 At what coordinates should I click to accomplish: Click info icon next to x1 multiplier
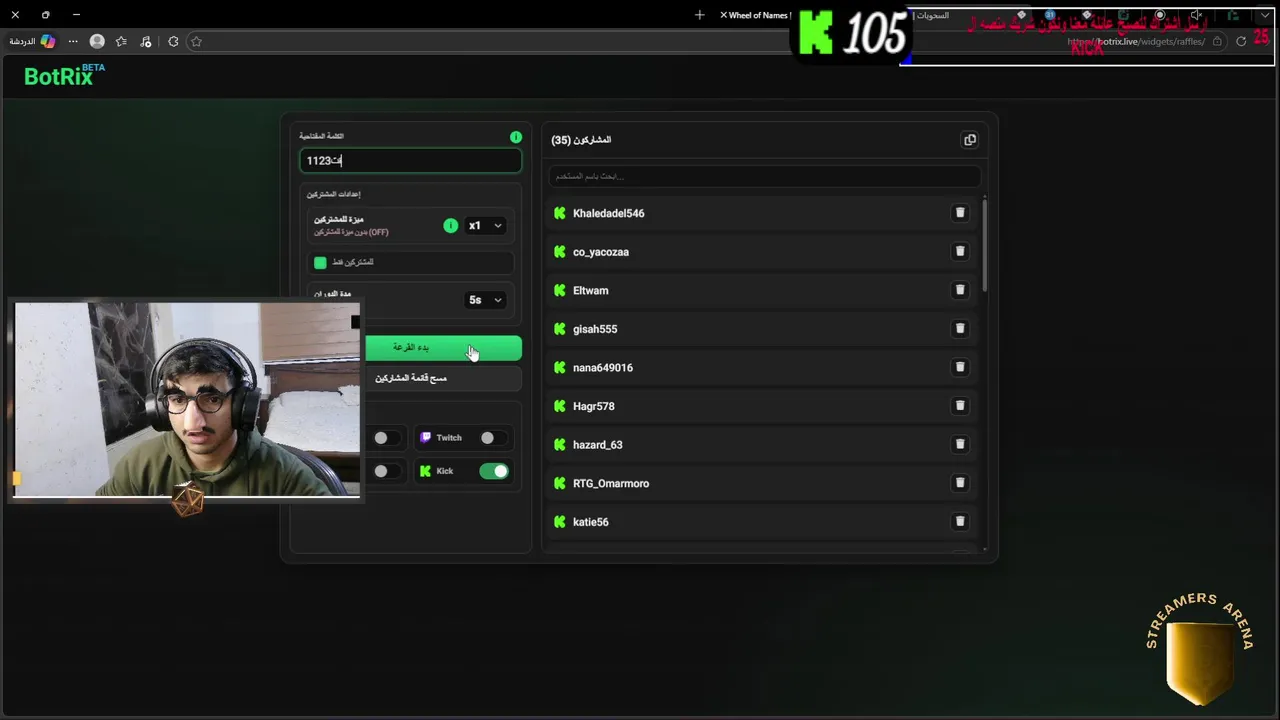450,226
